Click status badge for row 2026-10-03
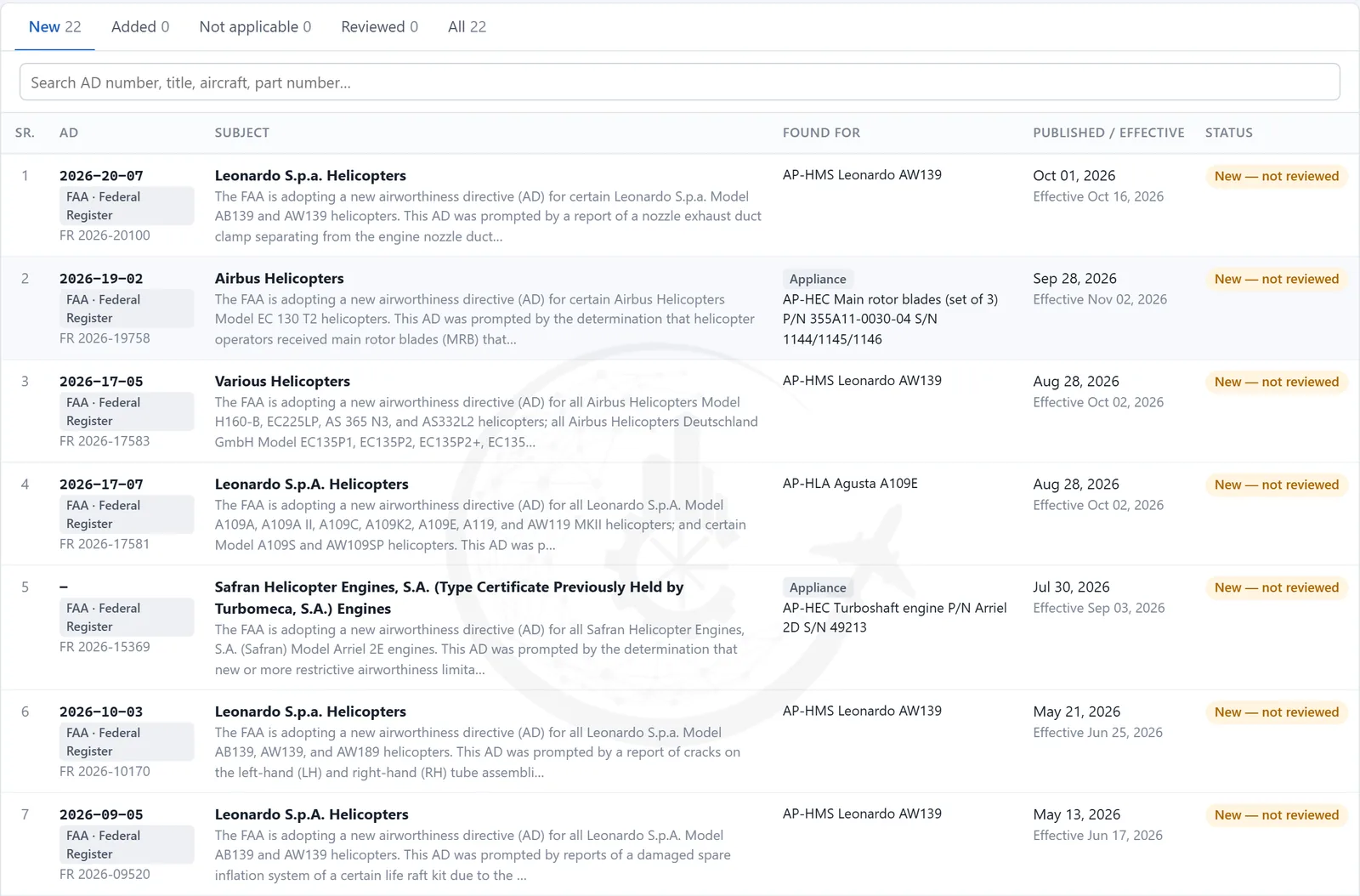 pos(1276,712)
